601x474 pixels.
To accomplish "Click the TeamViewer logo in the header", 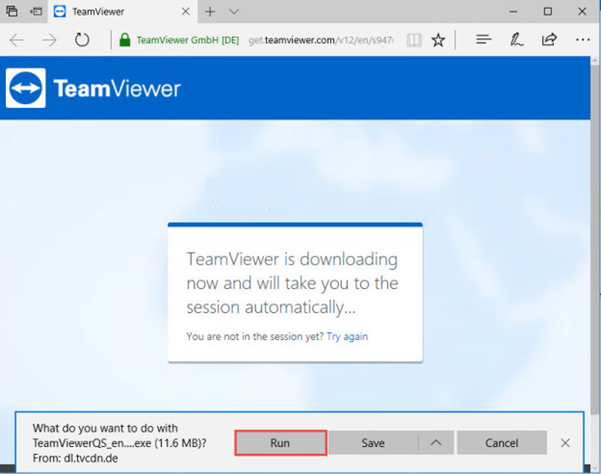I will click(x=93, y=88).
